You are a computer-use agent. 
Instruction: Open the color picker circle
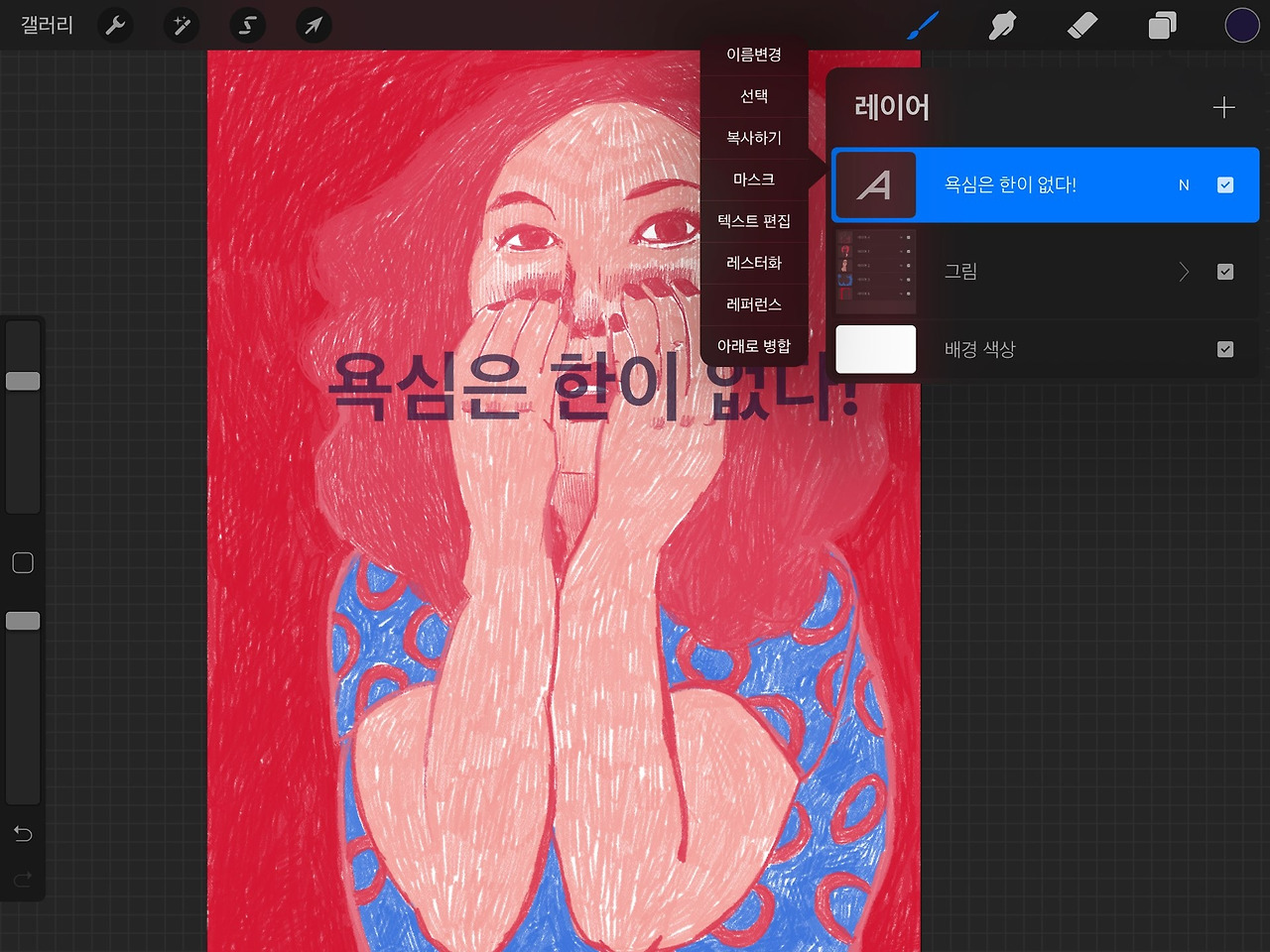(1242, 25)
